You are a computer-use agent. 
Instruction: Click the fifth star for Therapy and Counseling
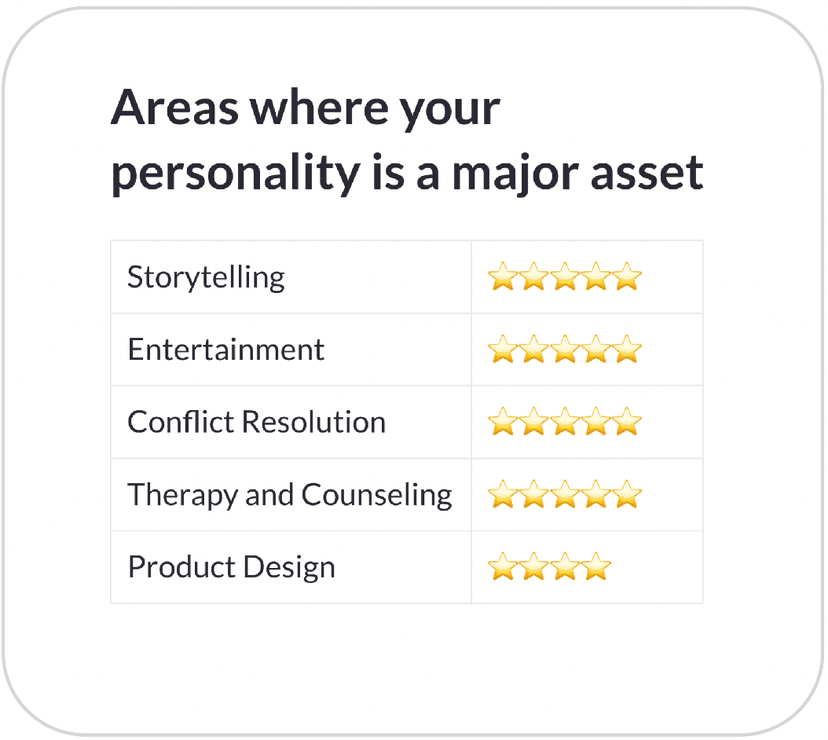[x=626, y=495]
